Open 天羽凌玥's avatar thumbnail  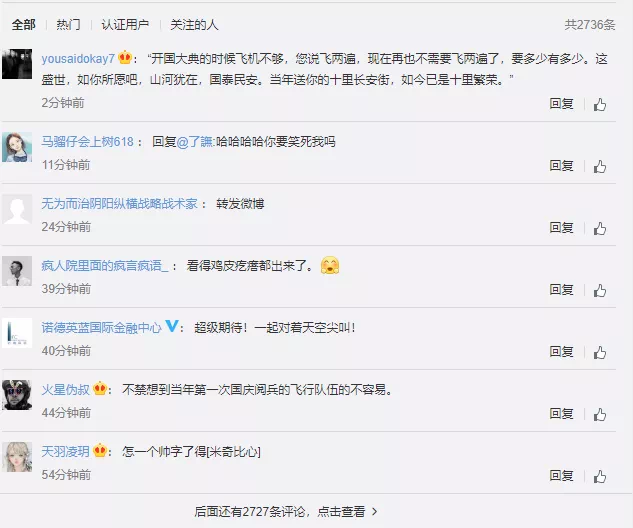[x=17, y=457]
